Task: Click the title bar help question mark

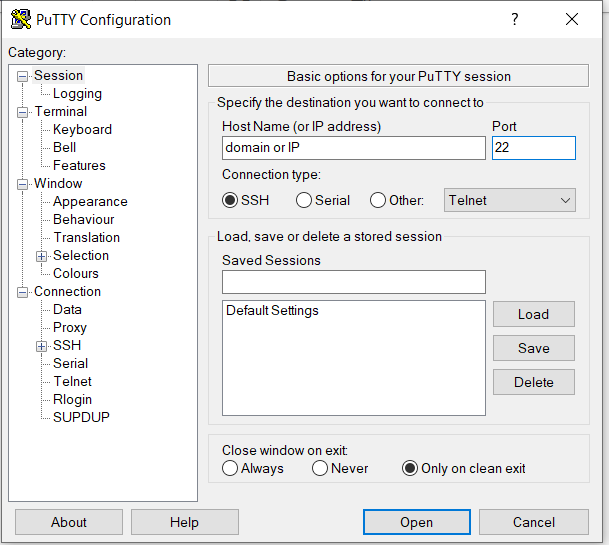Action: [515, 19]
